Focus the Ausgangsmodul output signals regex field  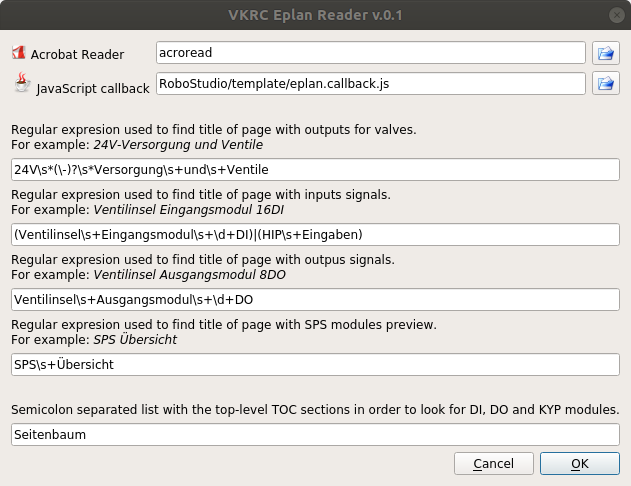coord(315,299)
